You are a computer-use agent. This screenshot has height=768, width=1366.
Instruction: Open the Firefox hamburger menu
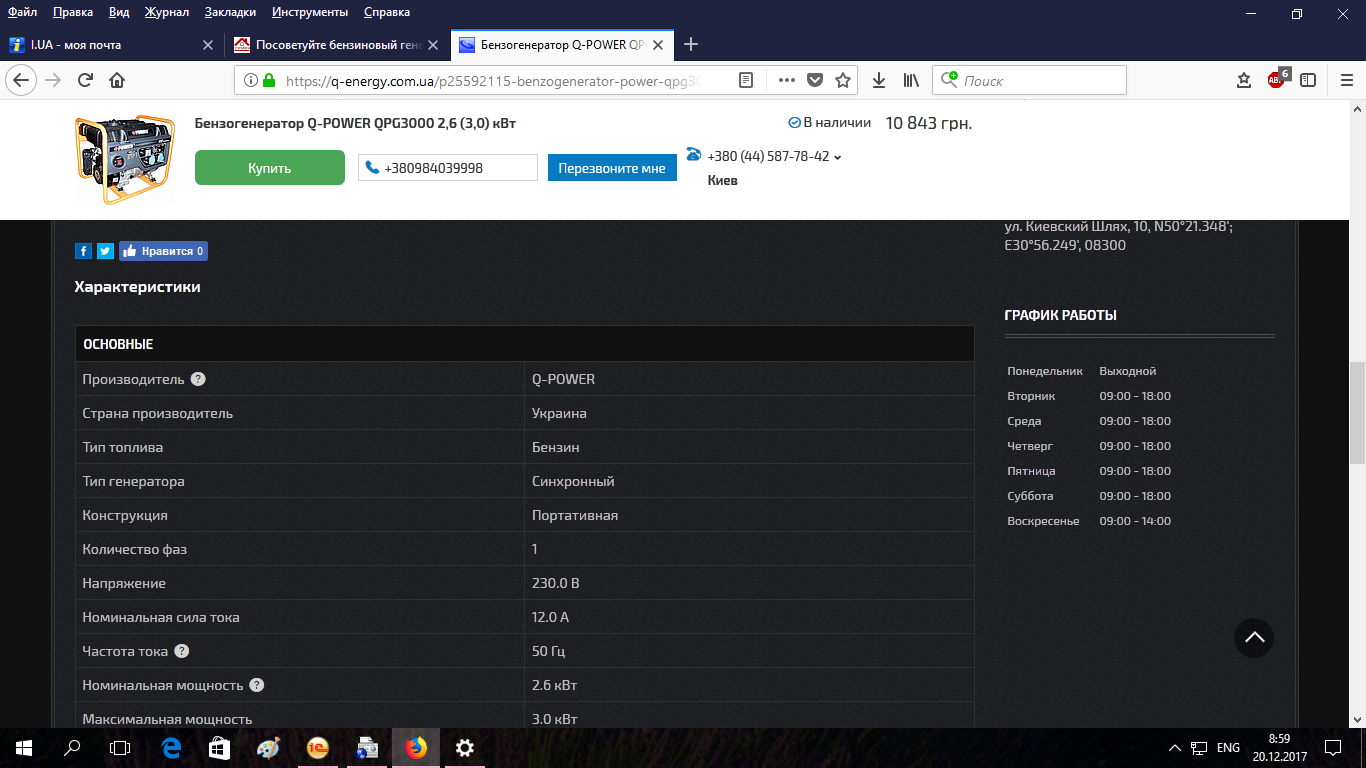point(1347,80)
